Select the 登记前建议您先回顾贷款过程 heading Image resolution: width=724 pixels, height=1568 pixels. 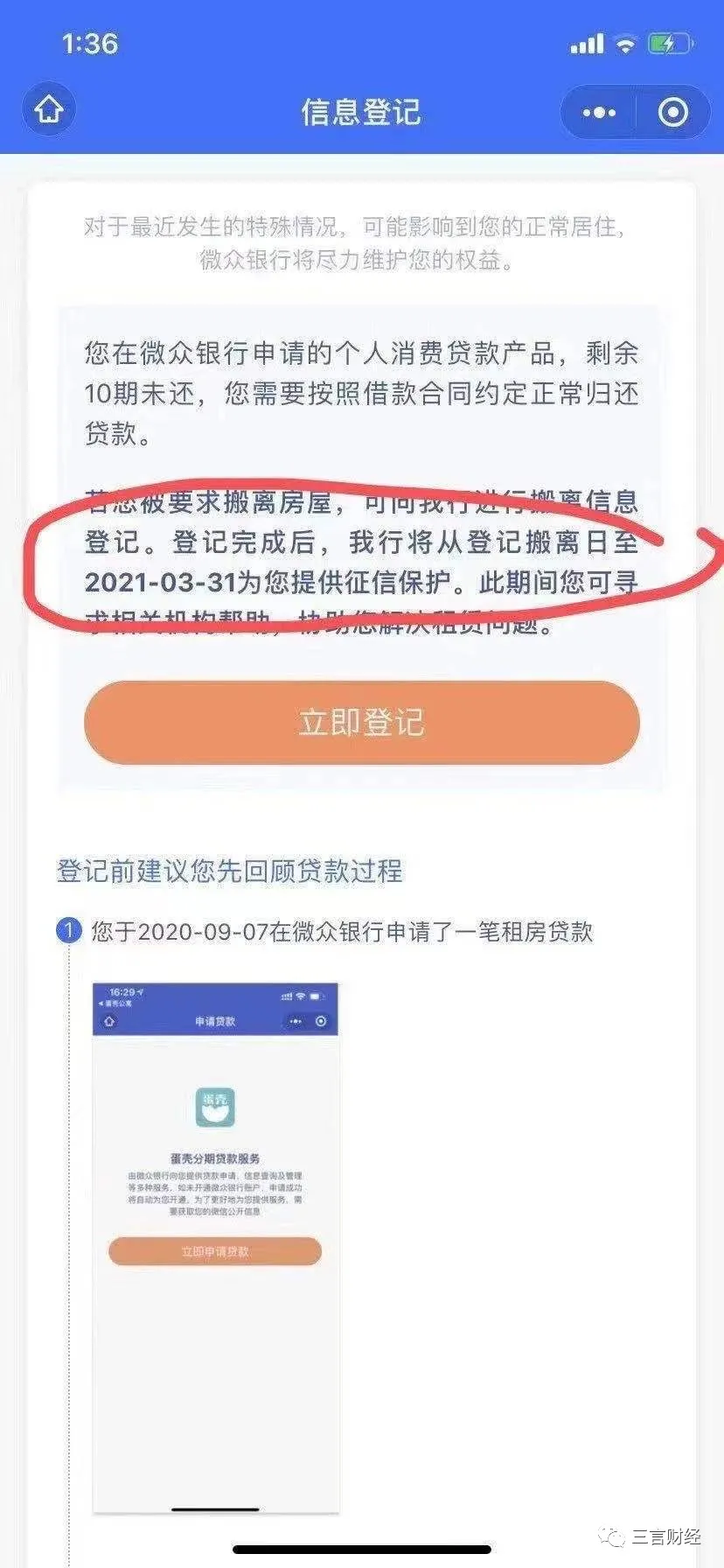click(x=230, y=871)
